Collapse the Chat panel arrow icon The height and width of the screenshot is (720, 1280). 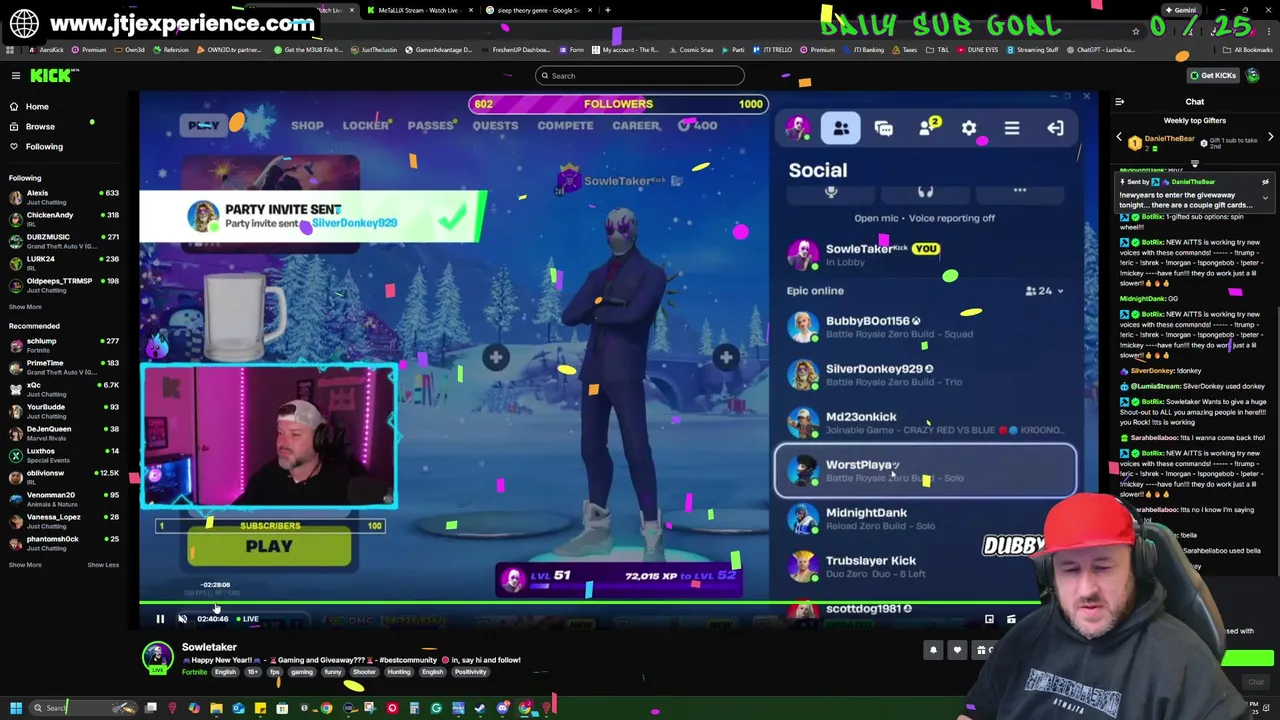1119,102
